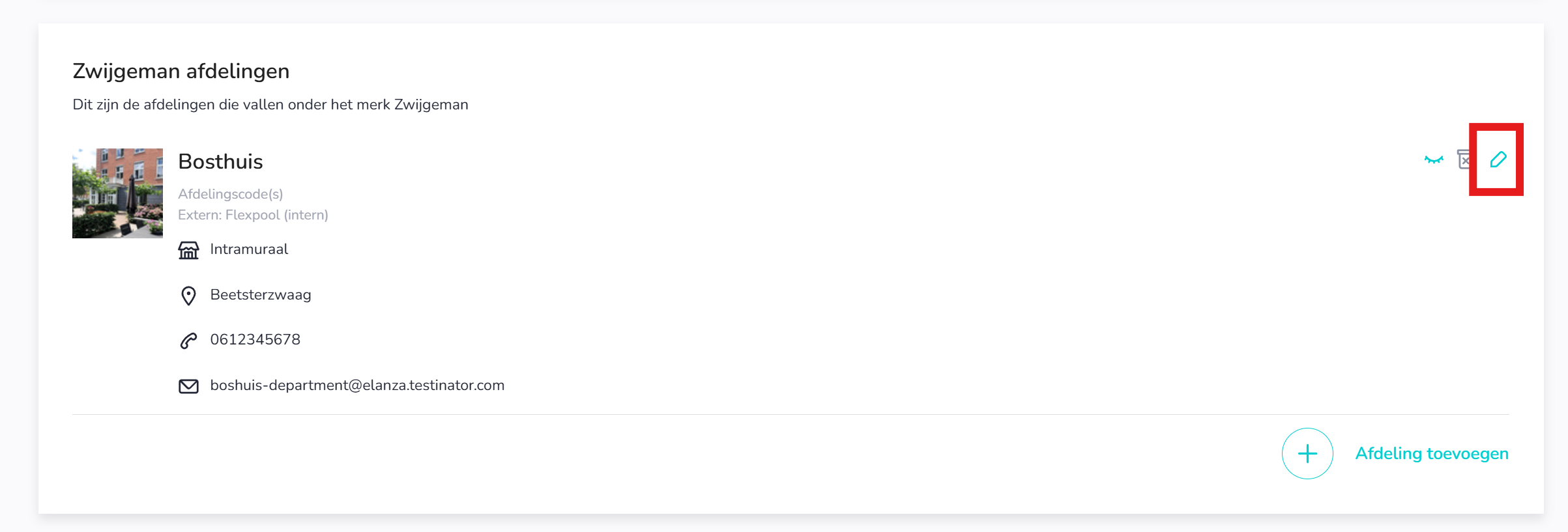This screenshot has width=1568, height=532.
Task: Click the pencil edit icon for Bosthuis
Action: coord(1498,160)
